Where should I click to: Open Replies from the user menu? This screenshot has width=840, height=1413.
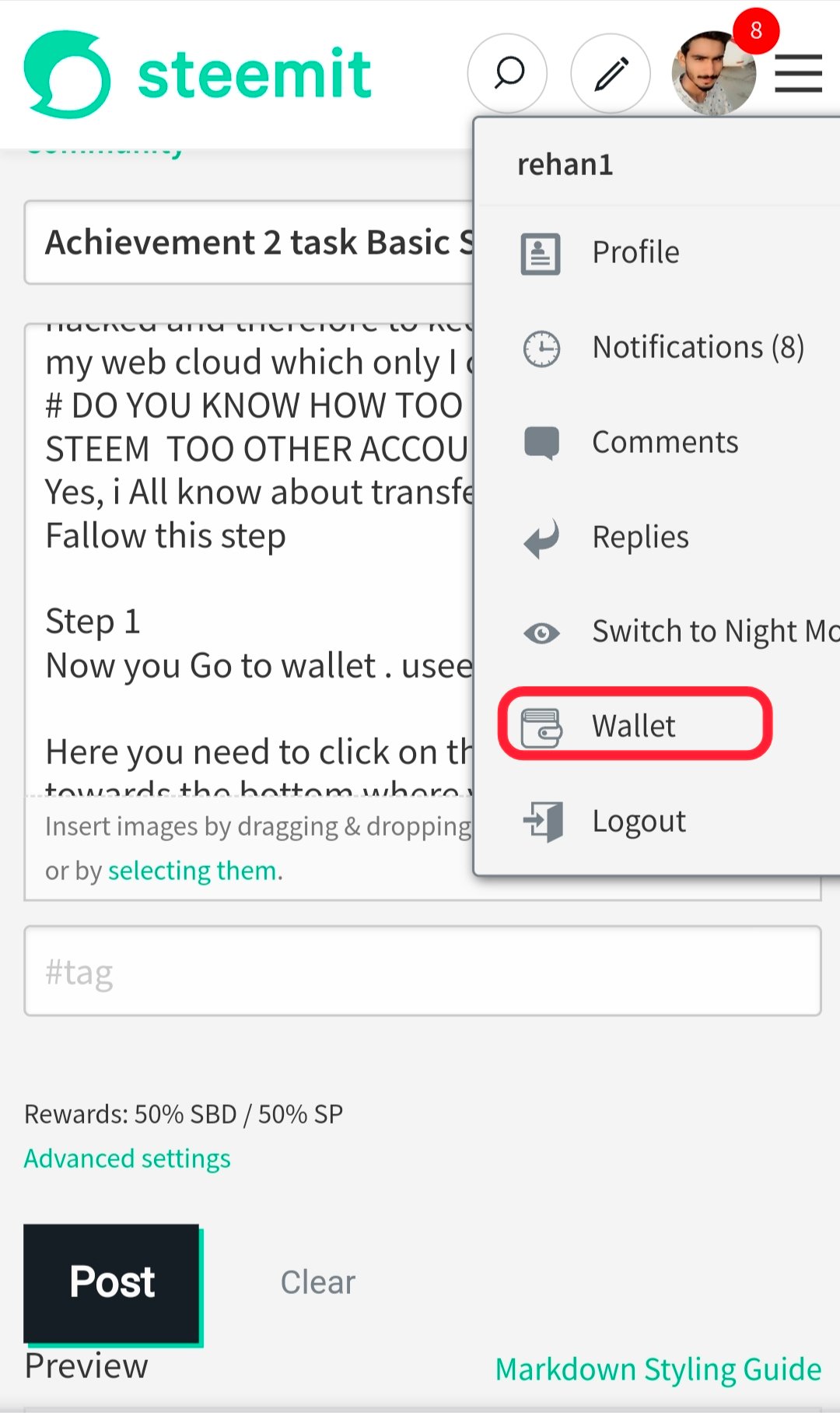(x=639, y=538)
